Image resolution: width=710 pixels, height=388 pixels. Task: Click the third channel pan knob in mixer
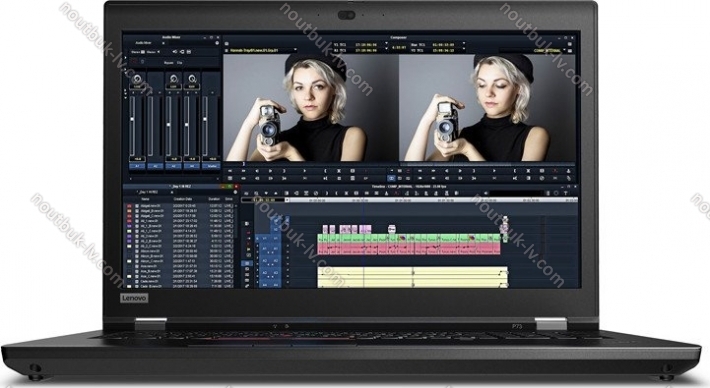(173, 79)
